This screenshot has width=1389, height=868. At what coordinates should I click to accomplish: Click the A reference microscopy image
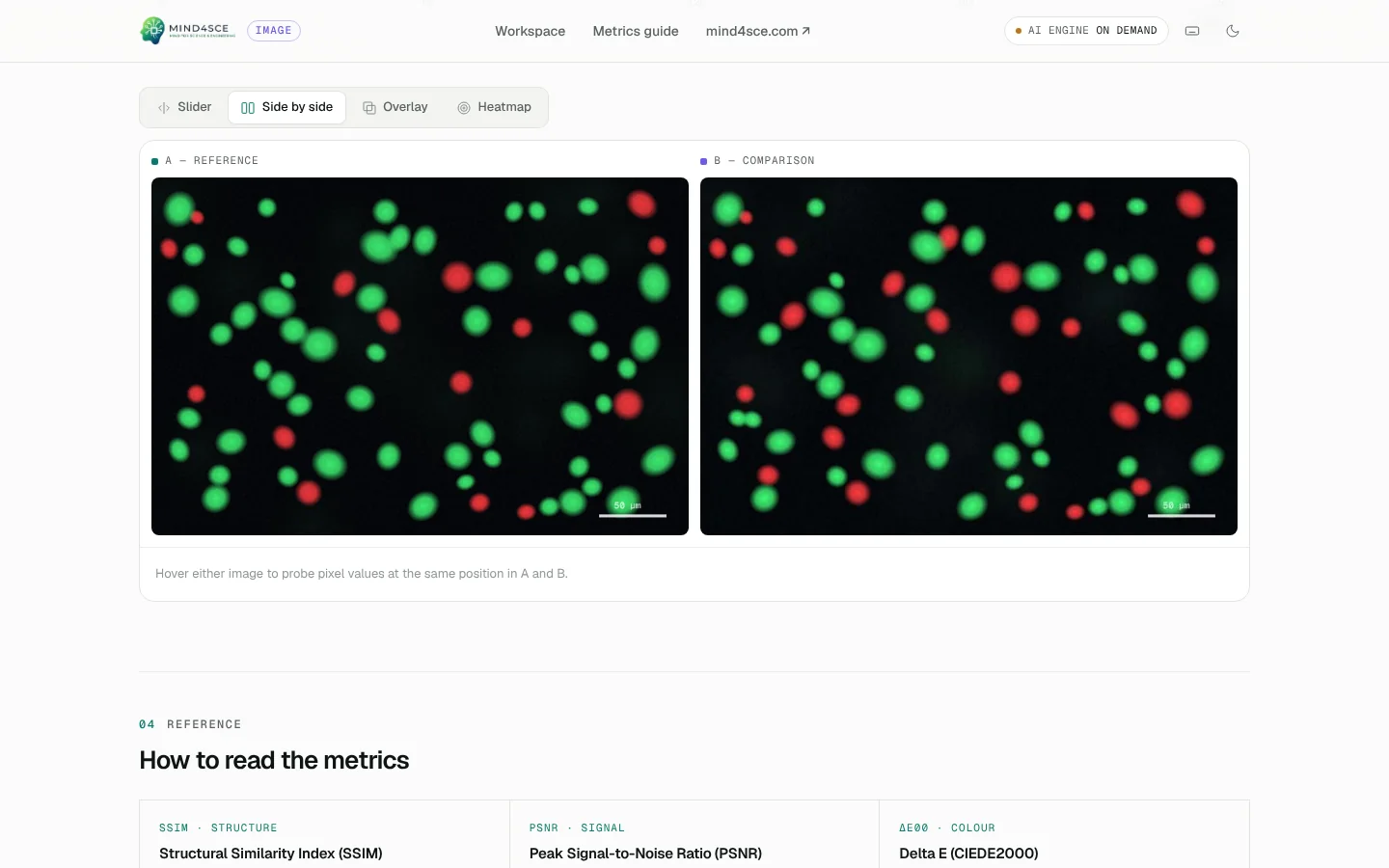[x=420, y=356]
